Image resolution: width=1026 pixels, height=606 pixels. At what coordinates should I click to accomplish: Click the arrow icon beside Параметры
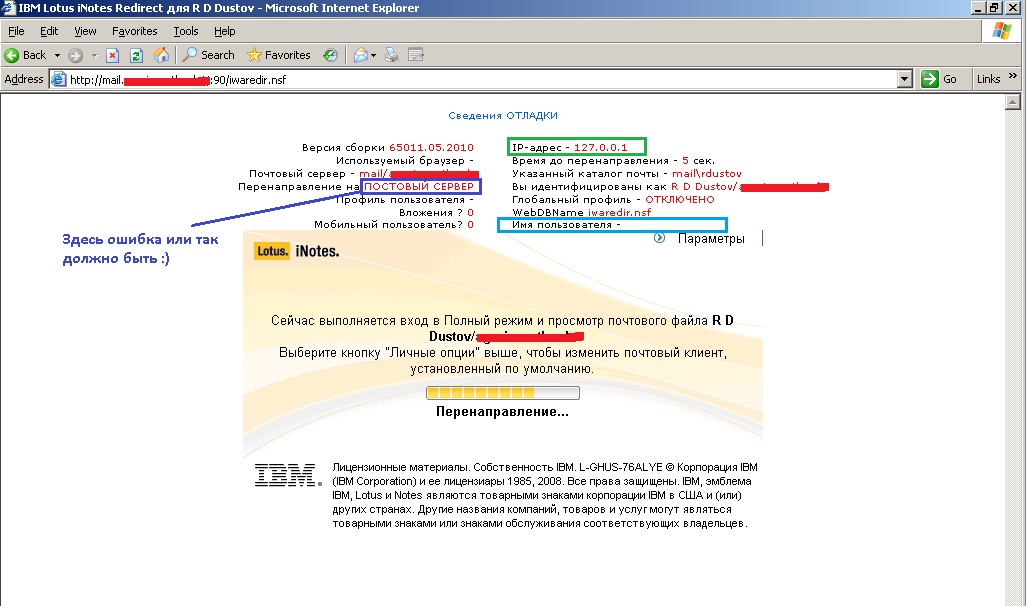click(x=660, y=238)
